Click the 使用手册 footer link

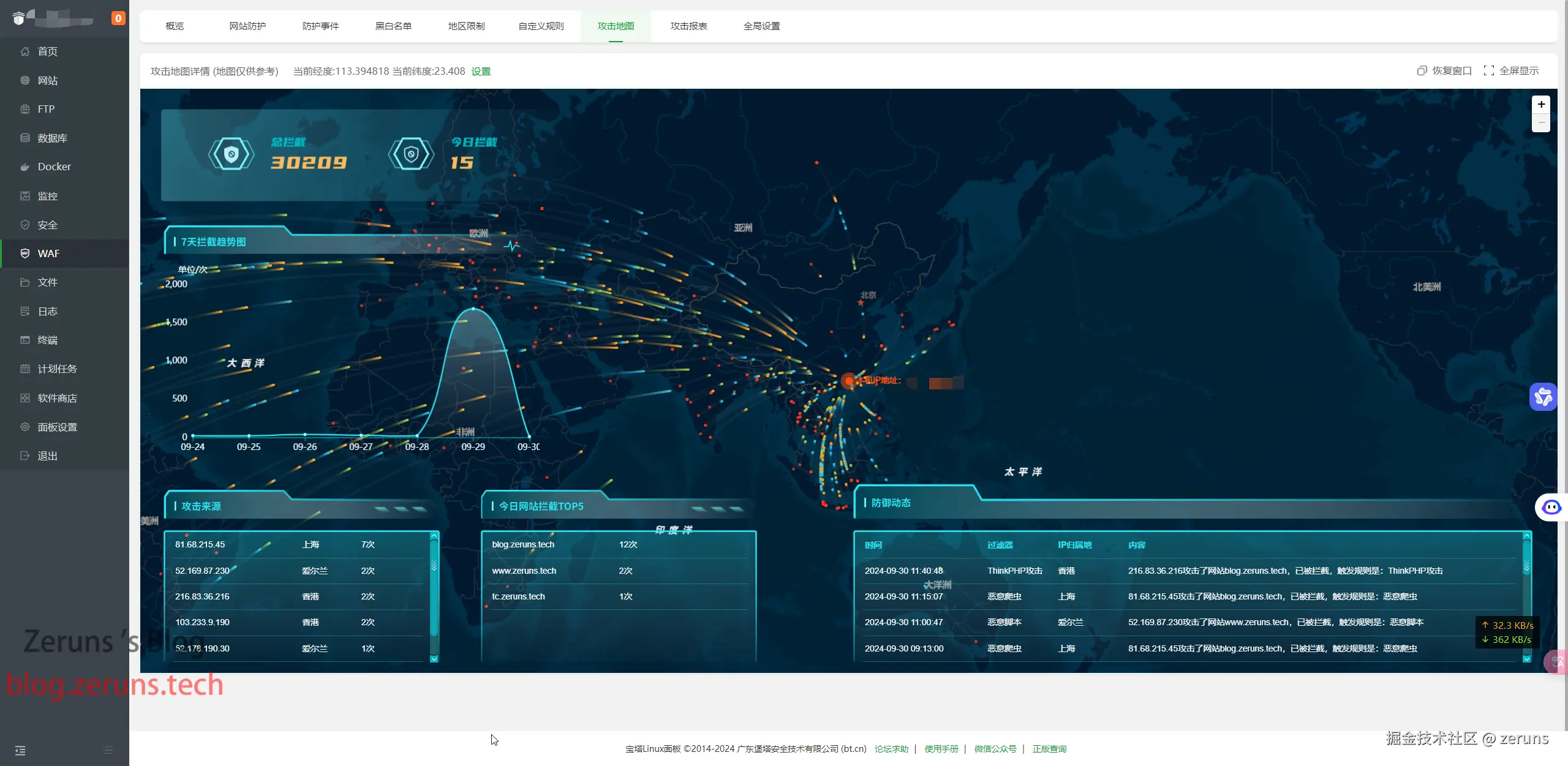pyautogui.click(x=941, y=749)
